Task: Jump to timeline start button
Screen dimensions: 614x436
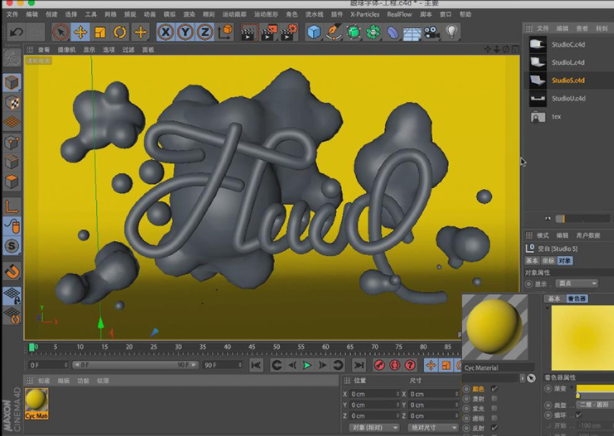Action: click(x=256, y=365)
